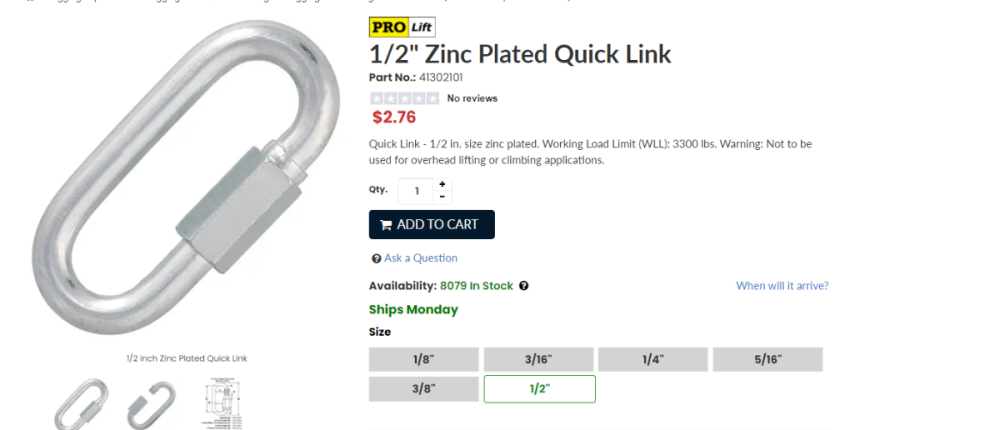This screenshot has height=430, width=1000.
Task: Select the highlighted 1/2" size option
Action: point(539,389)
